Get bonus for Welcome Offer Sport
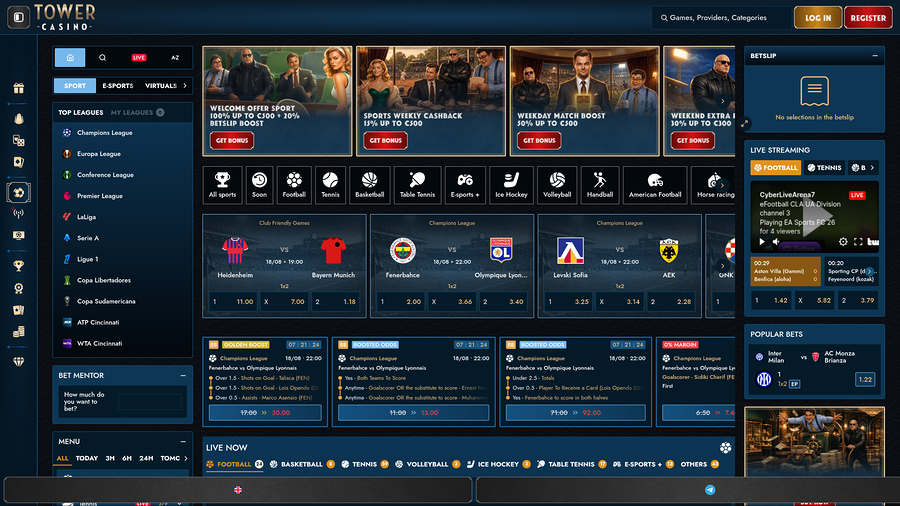 [232, 140]
